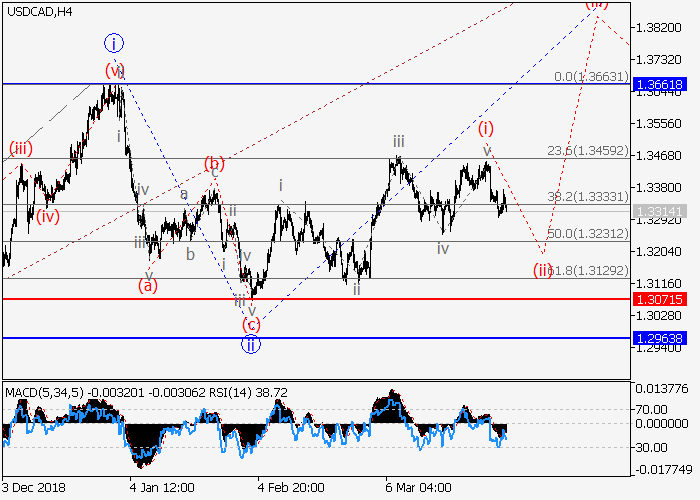Select the black 1.36618 price tag
Viewport: 700px width, 500px height.
pyautogui.click(x=660, y=85)
